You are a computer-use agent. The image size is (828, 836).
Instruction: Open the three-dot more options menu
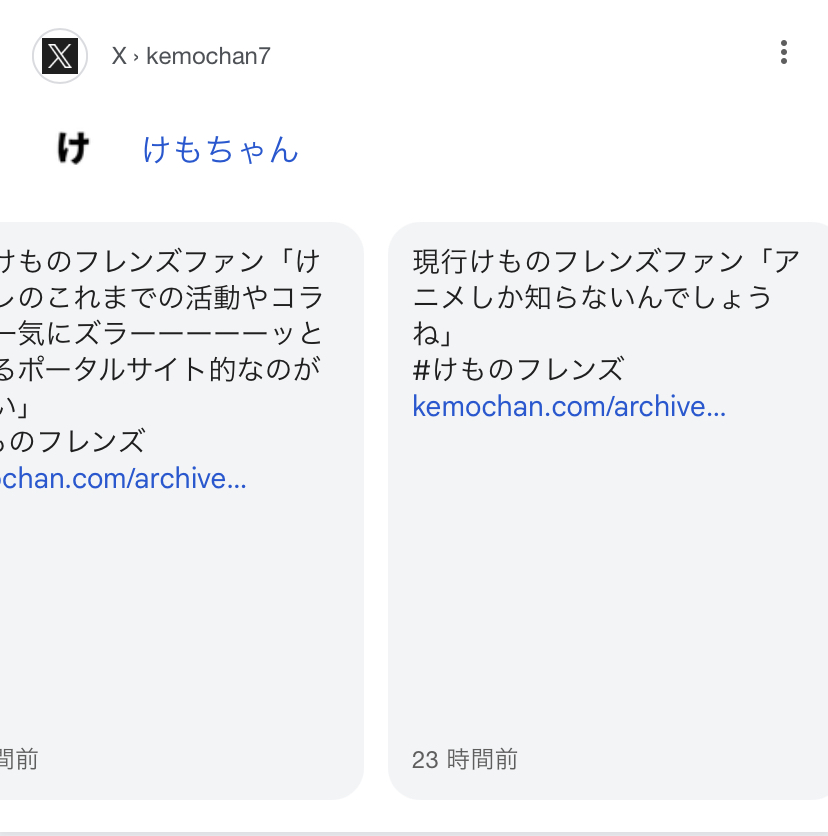pos(783,52)
